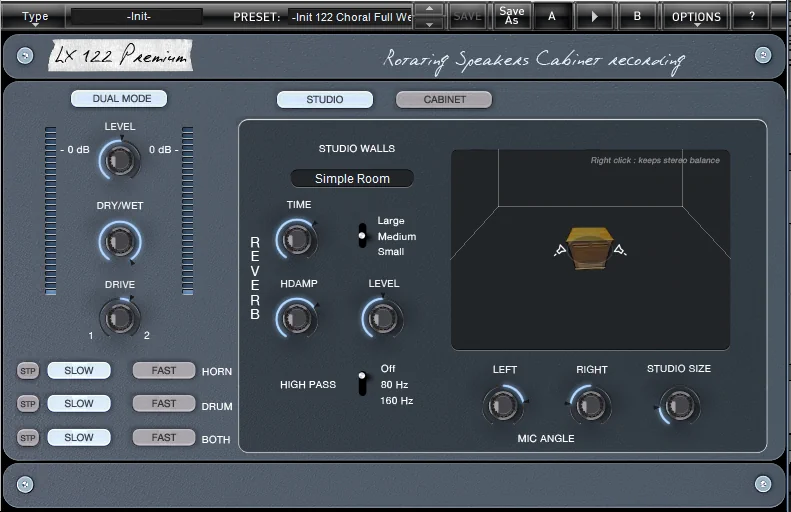Step to the next preset with down arrow
This screenshot has width=791, height=512.
point(429,24)
